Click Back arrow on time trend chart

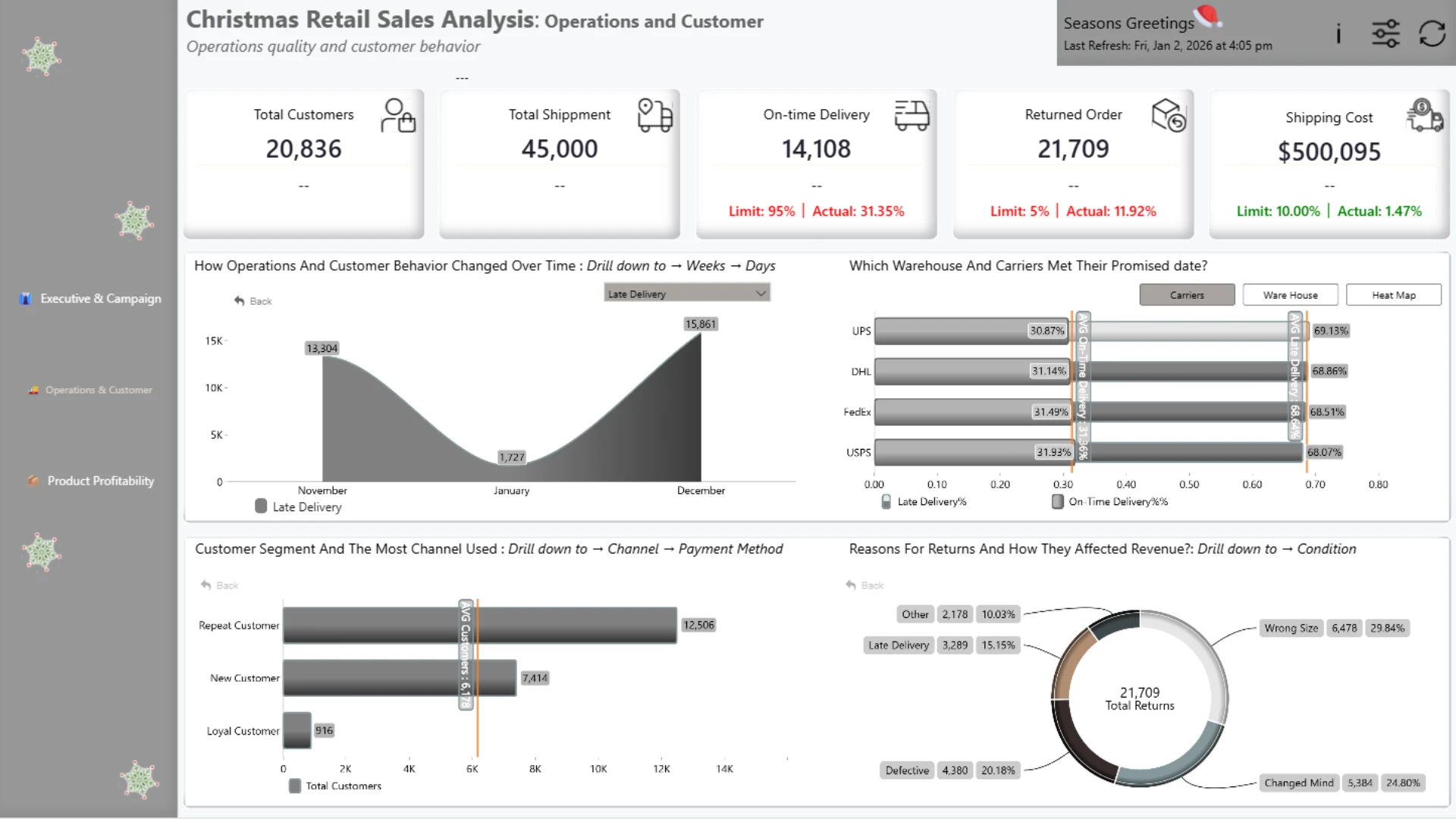(253, 301)
